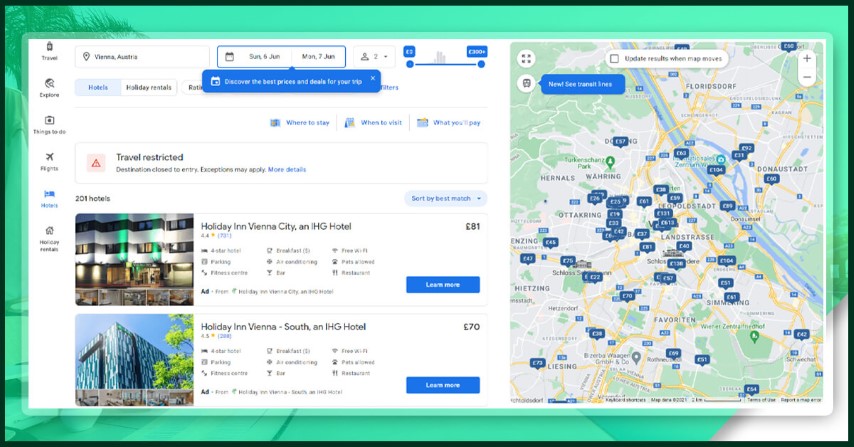Select the Hotels sidebar section
This screenshot has width=854, height=447.
50,199
